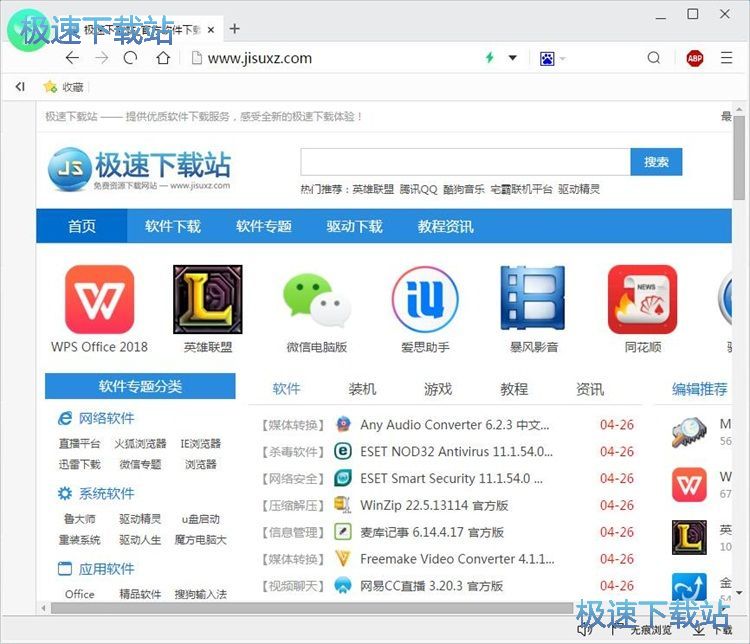This screenshot has height=644, width=750.
Task: Click the 【杀毒软件】 category tag
Action: (293, 451)
